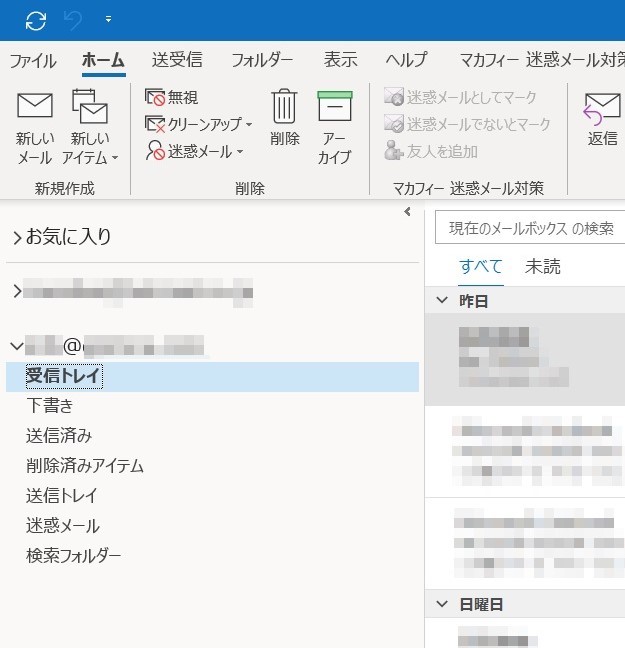The height and width of the screenshot is (648, 625).
Task: Click the Reply (返信) icon
Action: pos(602,107)
